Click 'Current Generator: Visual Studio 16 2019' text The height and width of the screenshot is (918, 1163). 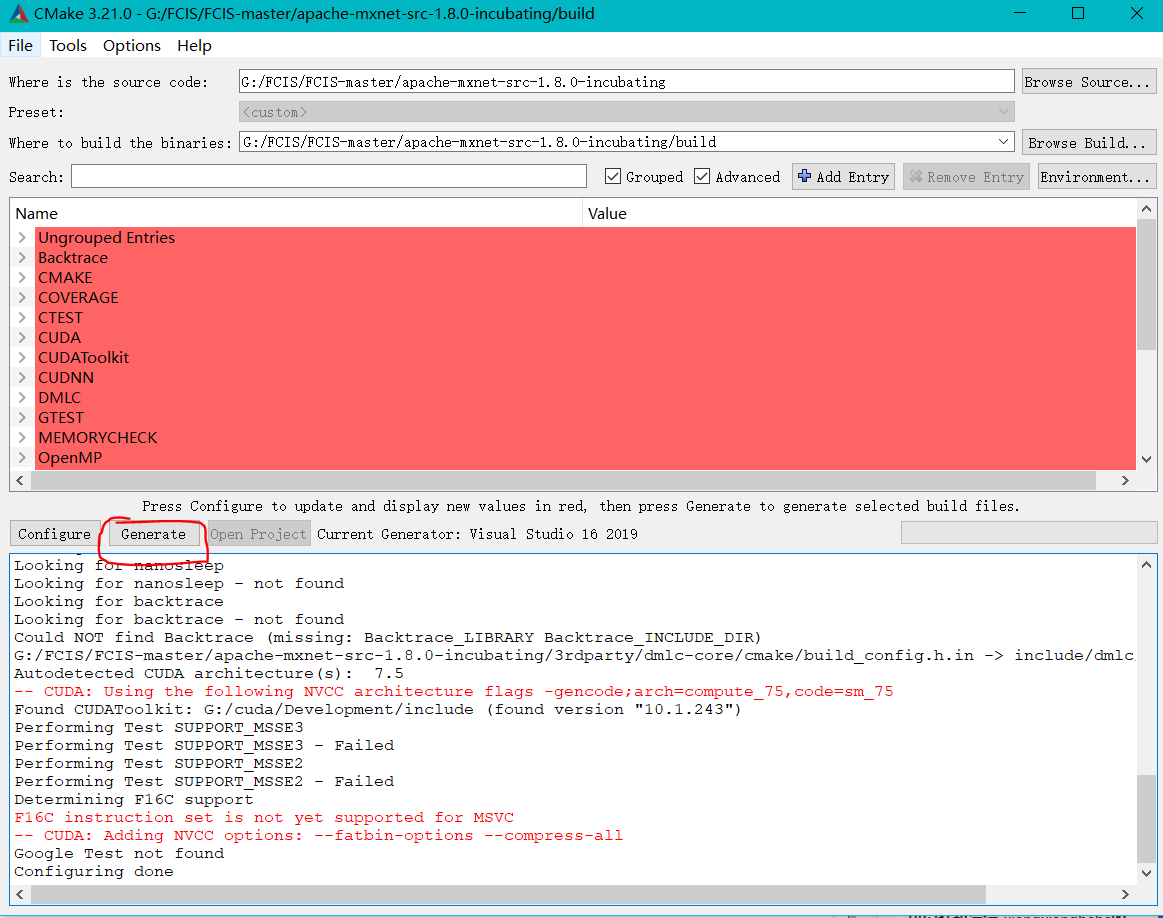477,534
